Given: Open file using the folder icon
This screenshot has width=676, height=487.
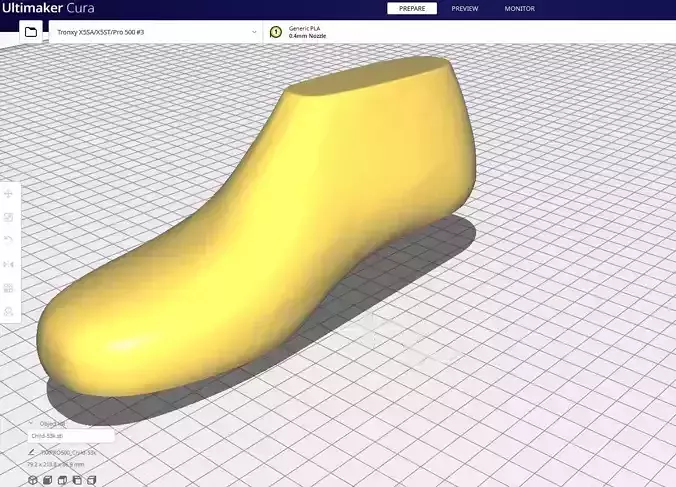Looking at the screenshot, I should (31, 32).
